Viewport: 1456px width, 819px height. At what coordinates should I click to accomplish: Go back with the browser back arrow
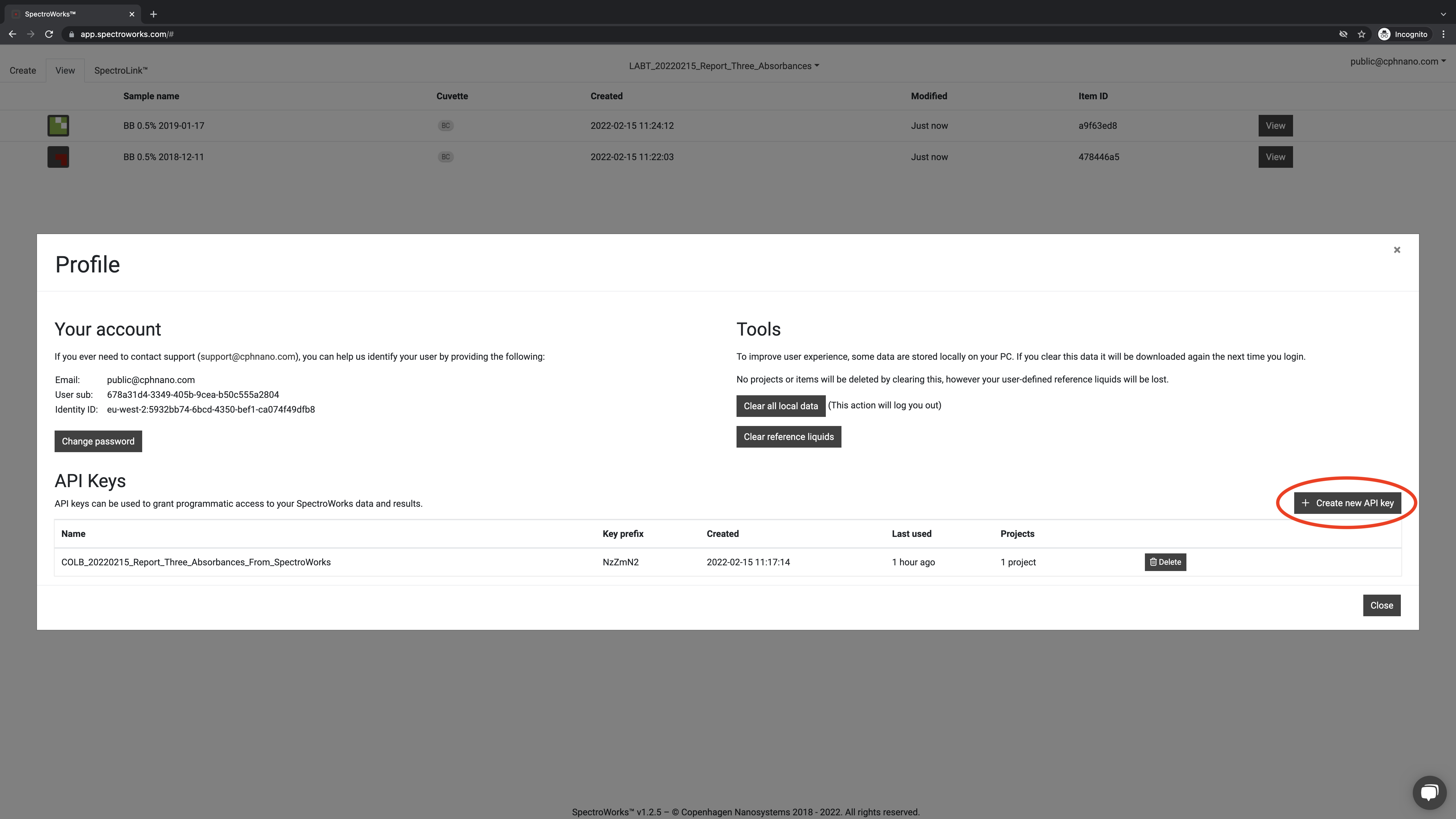coord(13,34)
